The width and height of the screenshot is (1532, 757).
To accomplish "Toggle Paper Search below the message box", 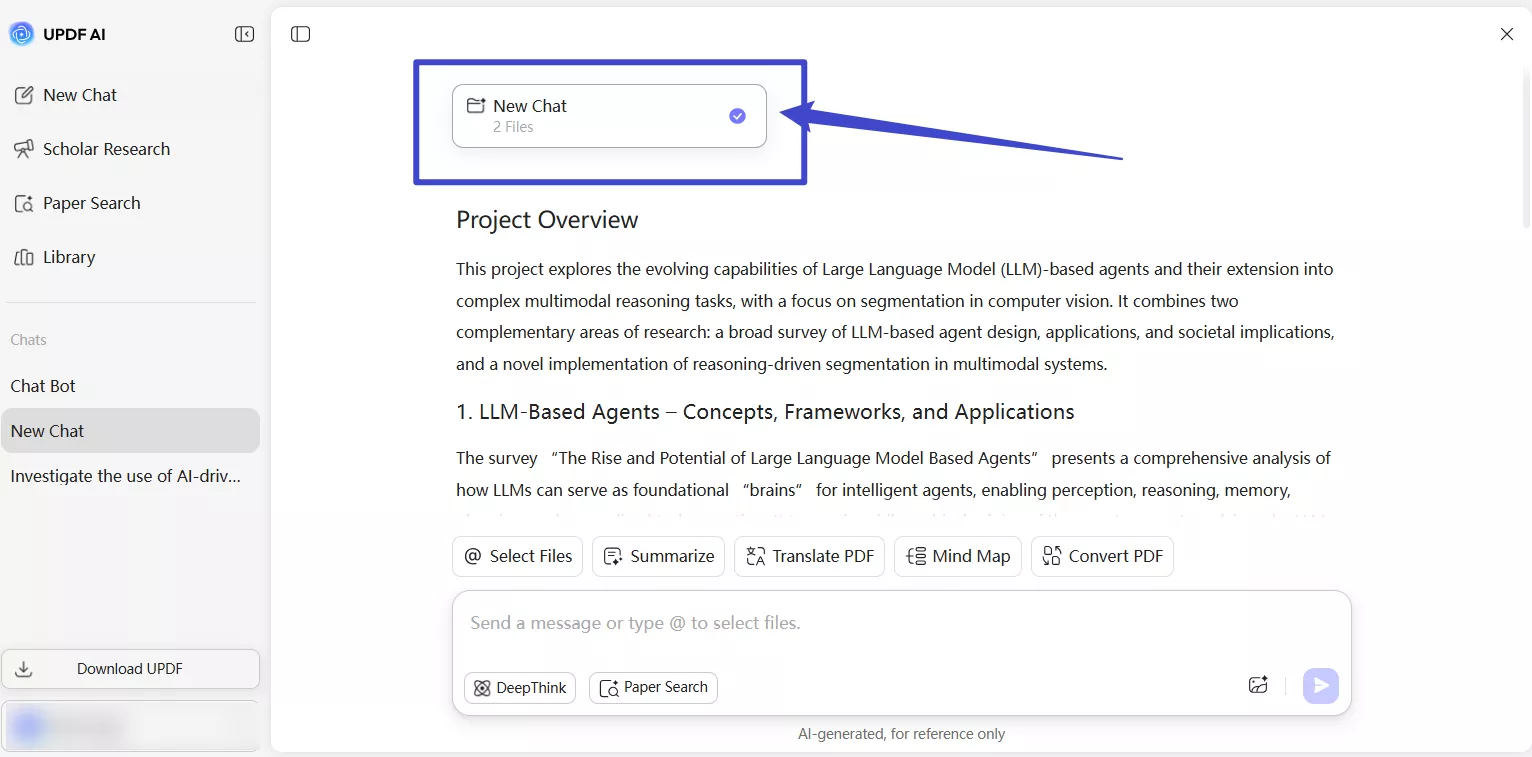I will [x=653, y=688].
